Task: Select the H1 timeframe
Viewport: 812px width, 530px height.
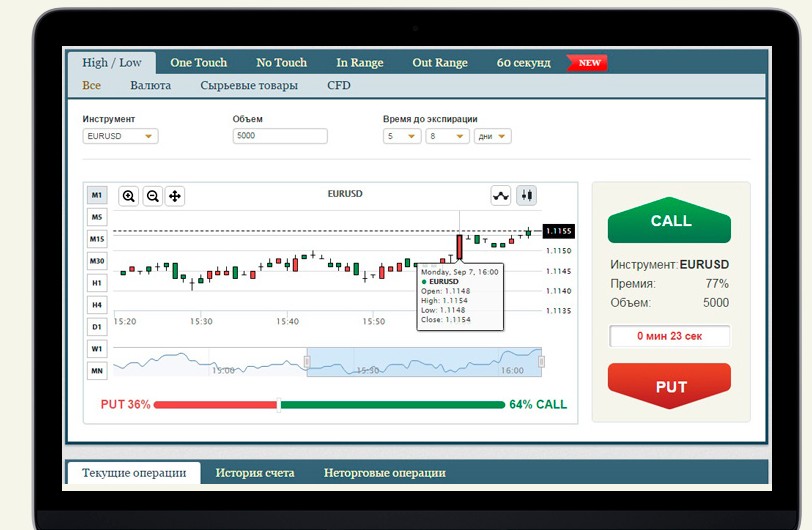Action: (97, 283)
